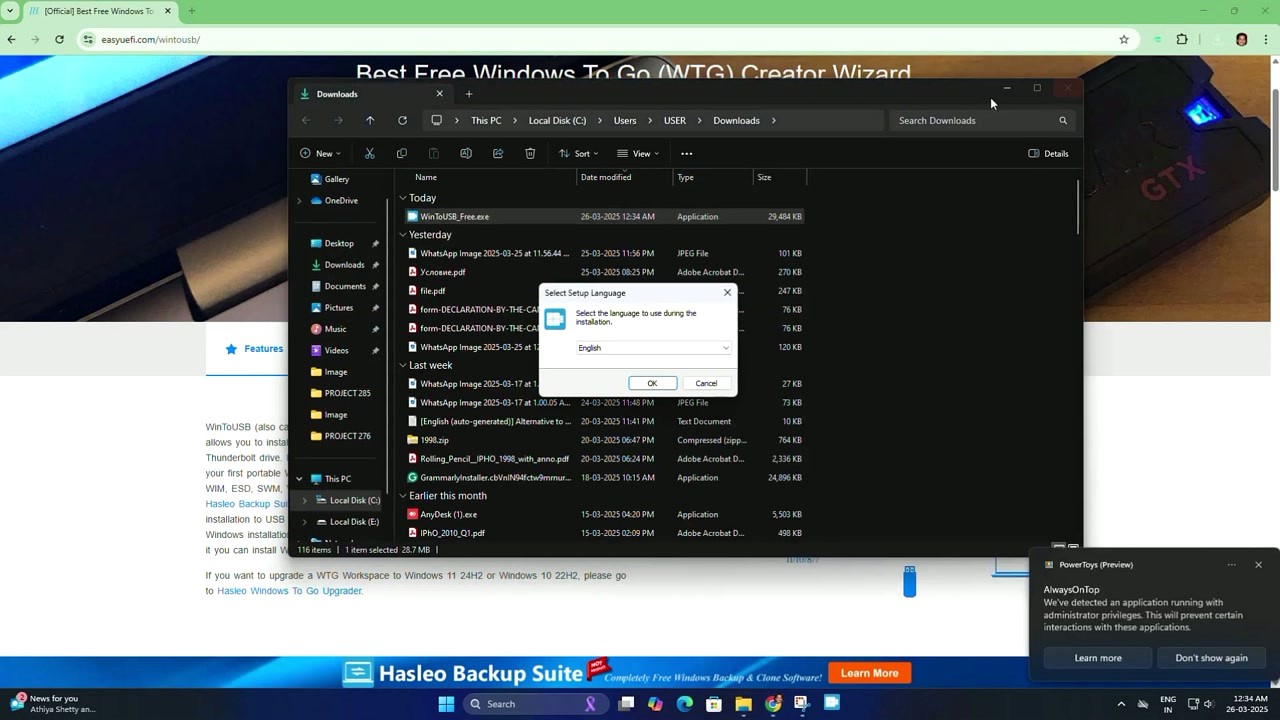1280x720 pixels.
Task: Navigate to Users in the breadcrumb path
Action: (624, 120)
